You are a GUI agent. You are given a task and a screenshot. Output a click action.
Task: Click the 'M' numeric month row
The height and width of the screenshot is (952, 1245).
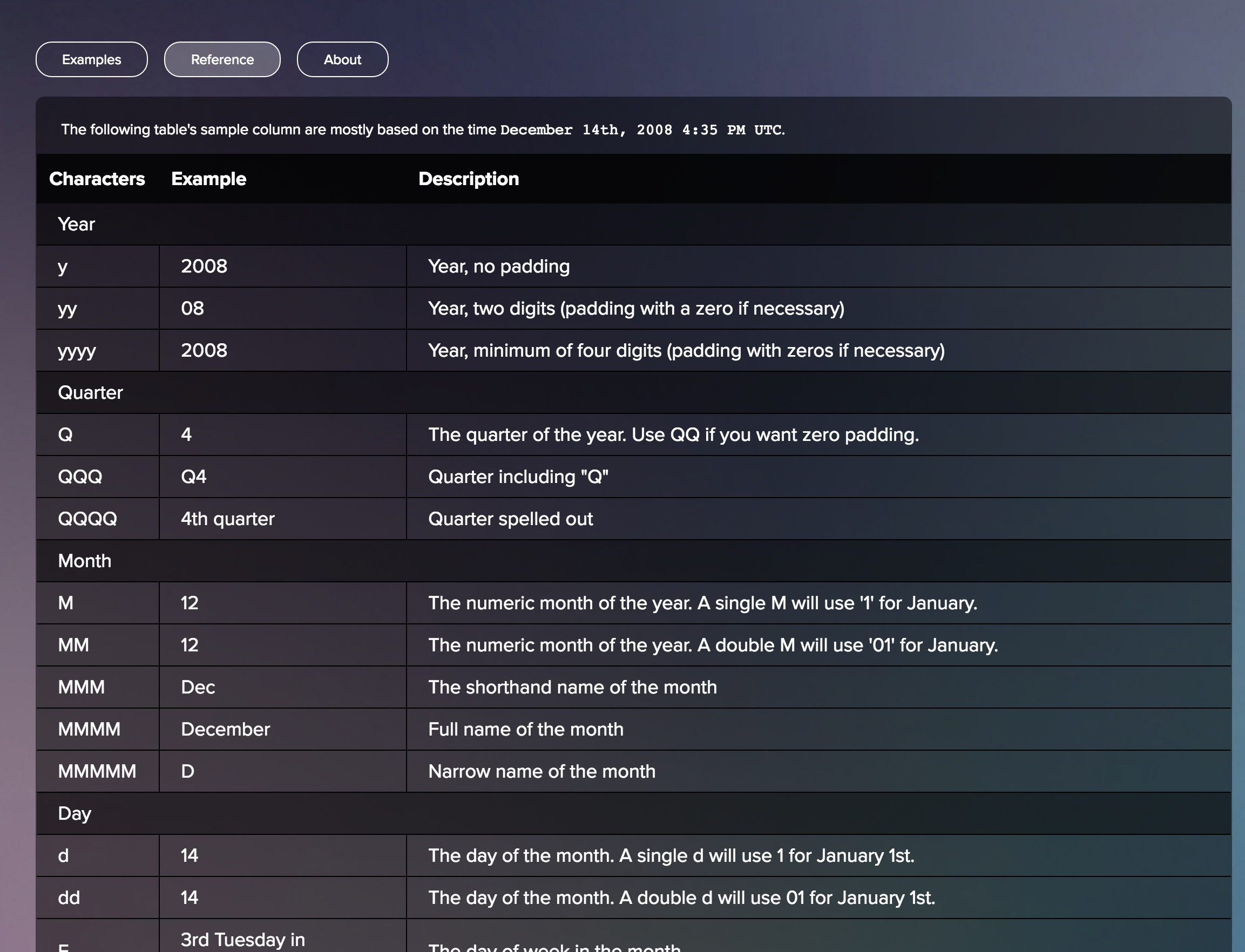[97, 603]
